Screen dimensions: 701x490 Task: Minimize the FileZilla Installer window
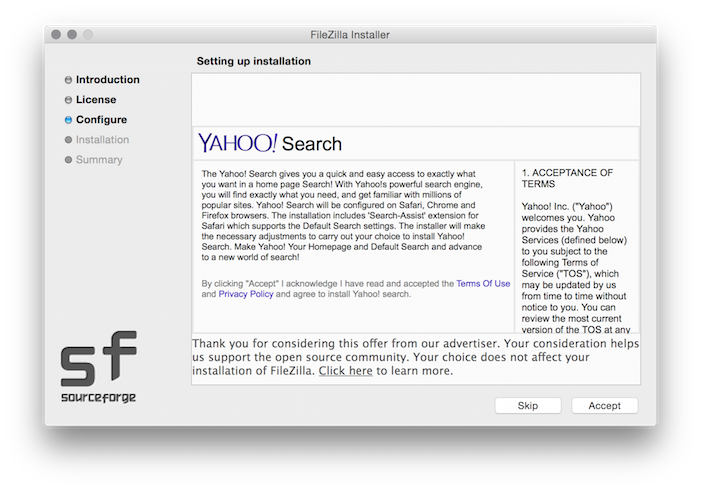click(x=72, y=34)
